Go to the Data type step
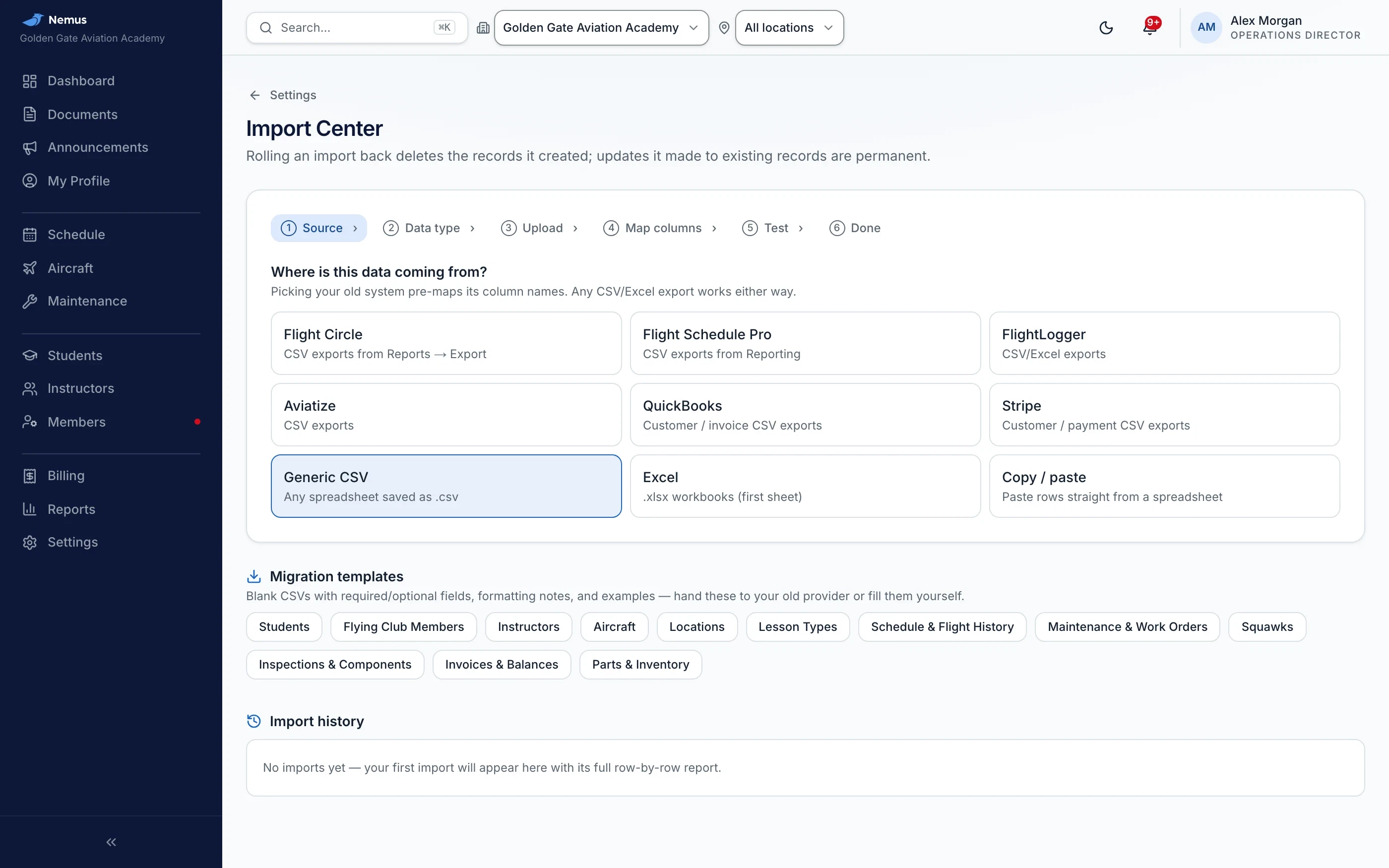The height and width of the screenshot is (868, 1389). 429,228
